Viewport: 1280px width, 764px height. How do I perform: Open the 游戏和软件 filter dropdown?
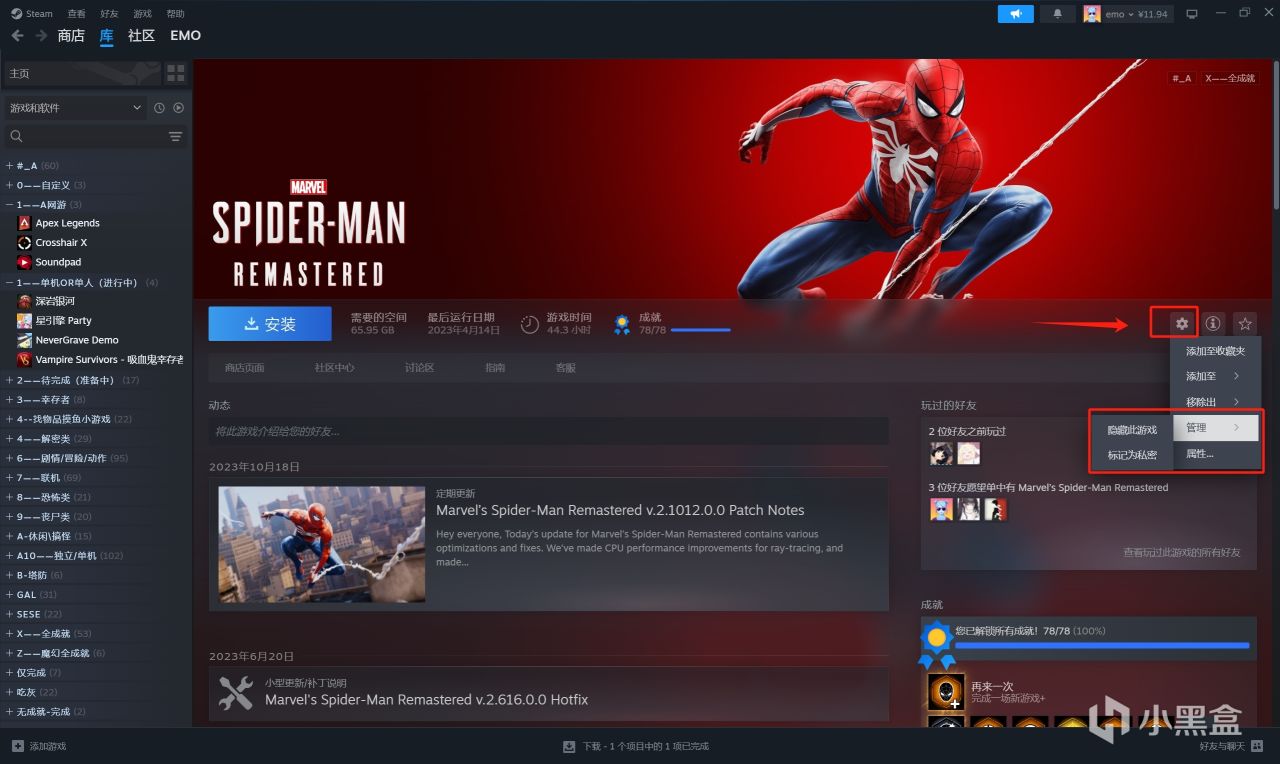76,108
